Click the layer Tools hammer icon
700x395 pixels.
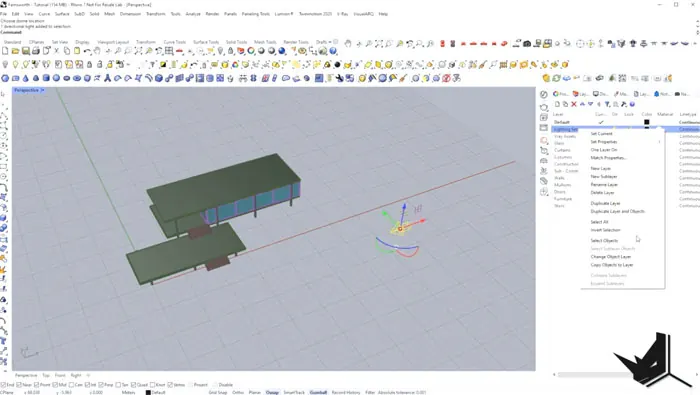coord(624,104)
